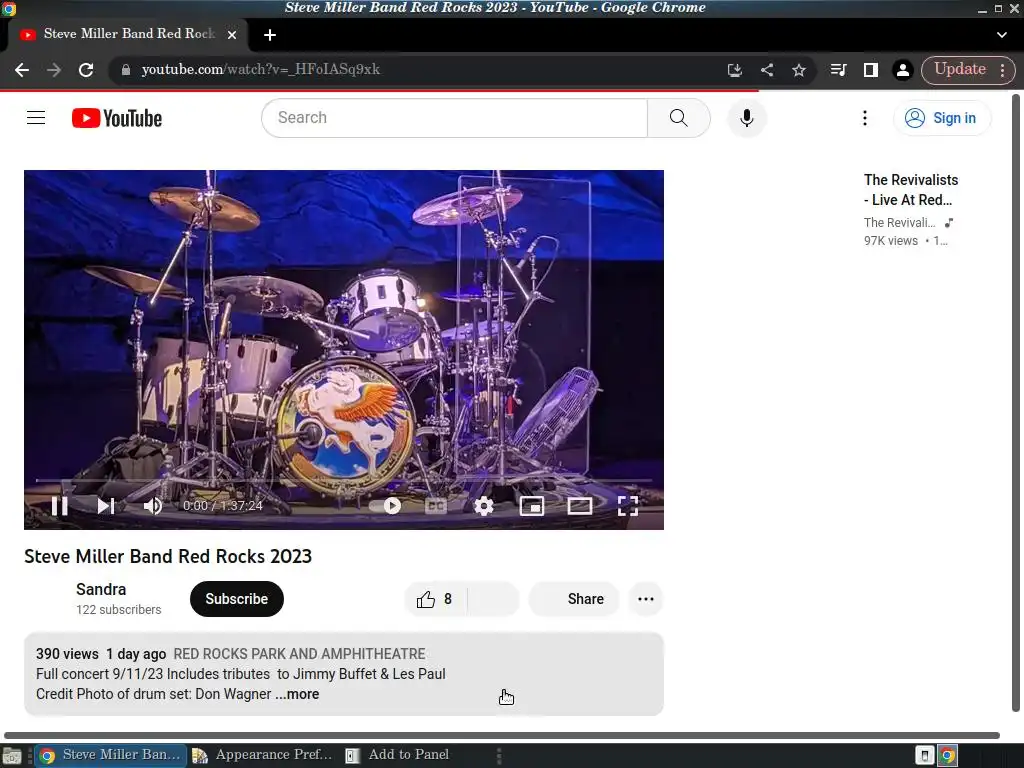
Task: Click the 390 views text
Action: point(67,654)
